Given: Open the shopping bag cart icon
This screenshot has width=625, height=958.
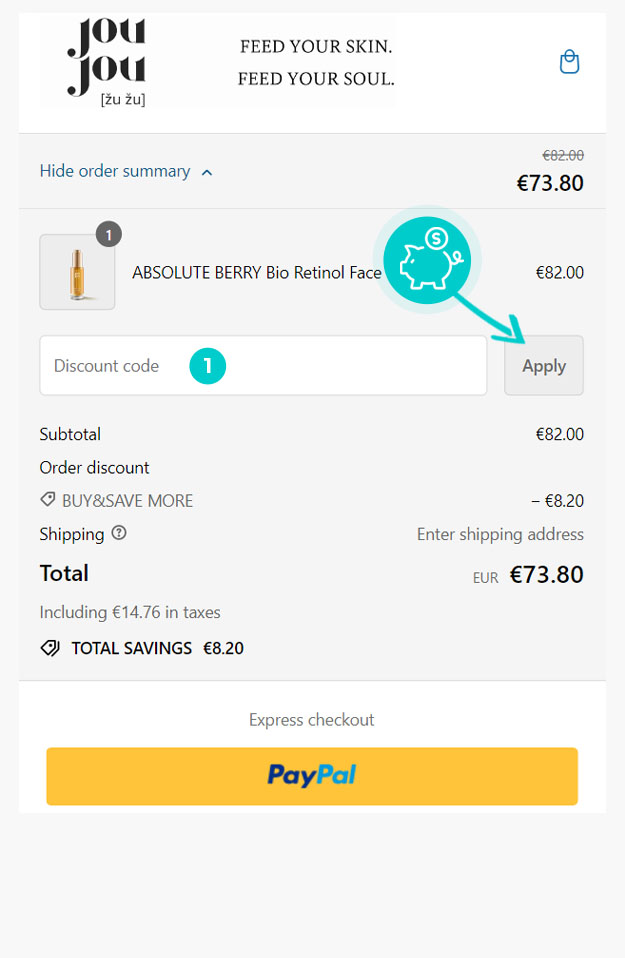Looking at the screenshot, I should pos(569,62).
